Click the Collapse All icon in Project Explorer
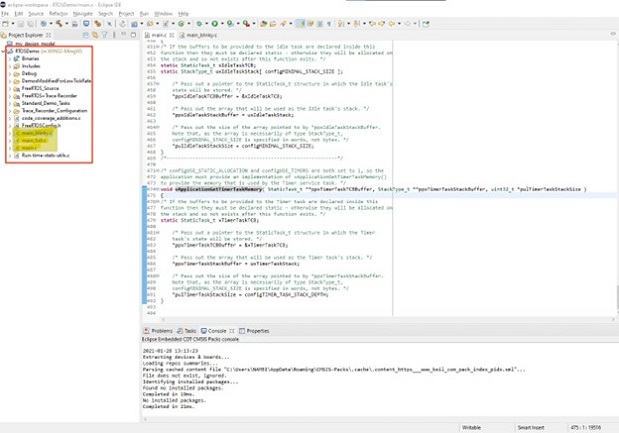This screenshot has height=433, width=619. (x=86, y=35)
